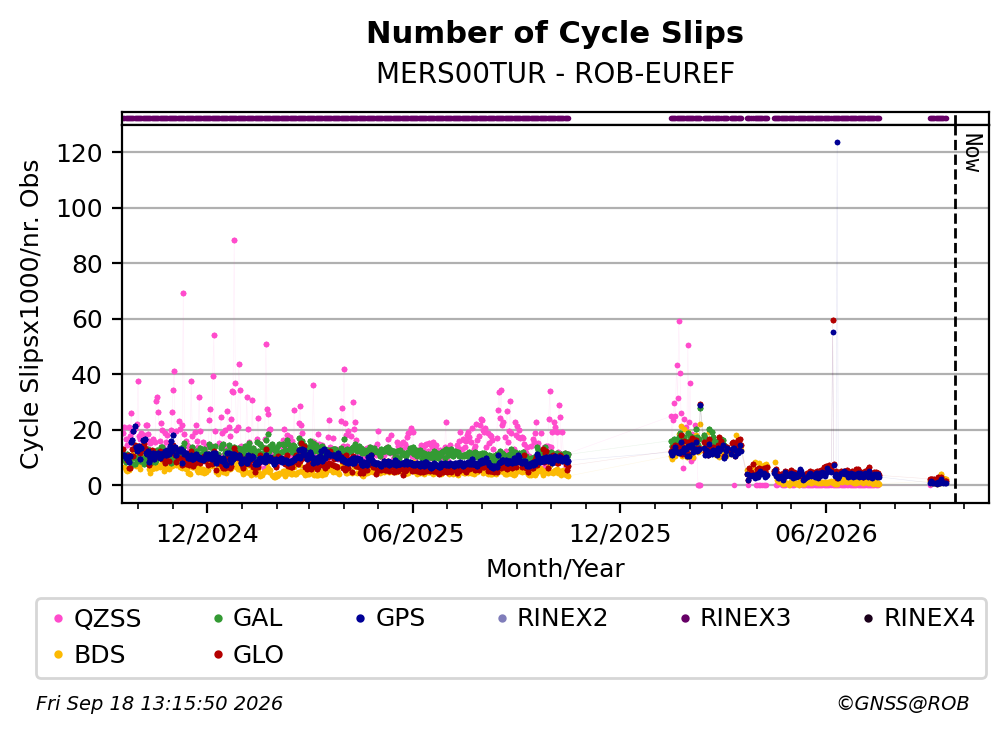1008x734 pixels.
Task: Click the ©GNSS@ROB credit text
Action: (903, 703)
